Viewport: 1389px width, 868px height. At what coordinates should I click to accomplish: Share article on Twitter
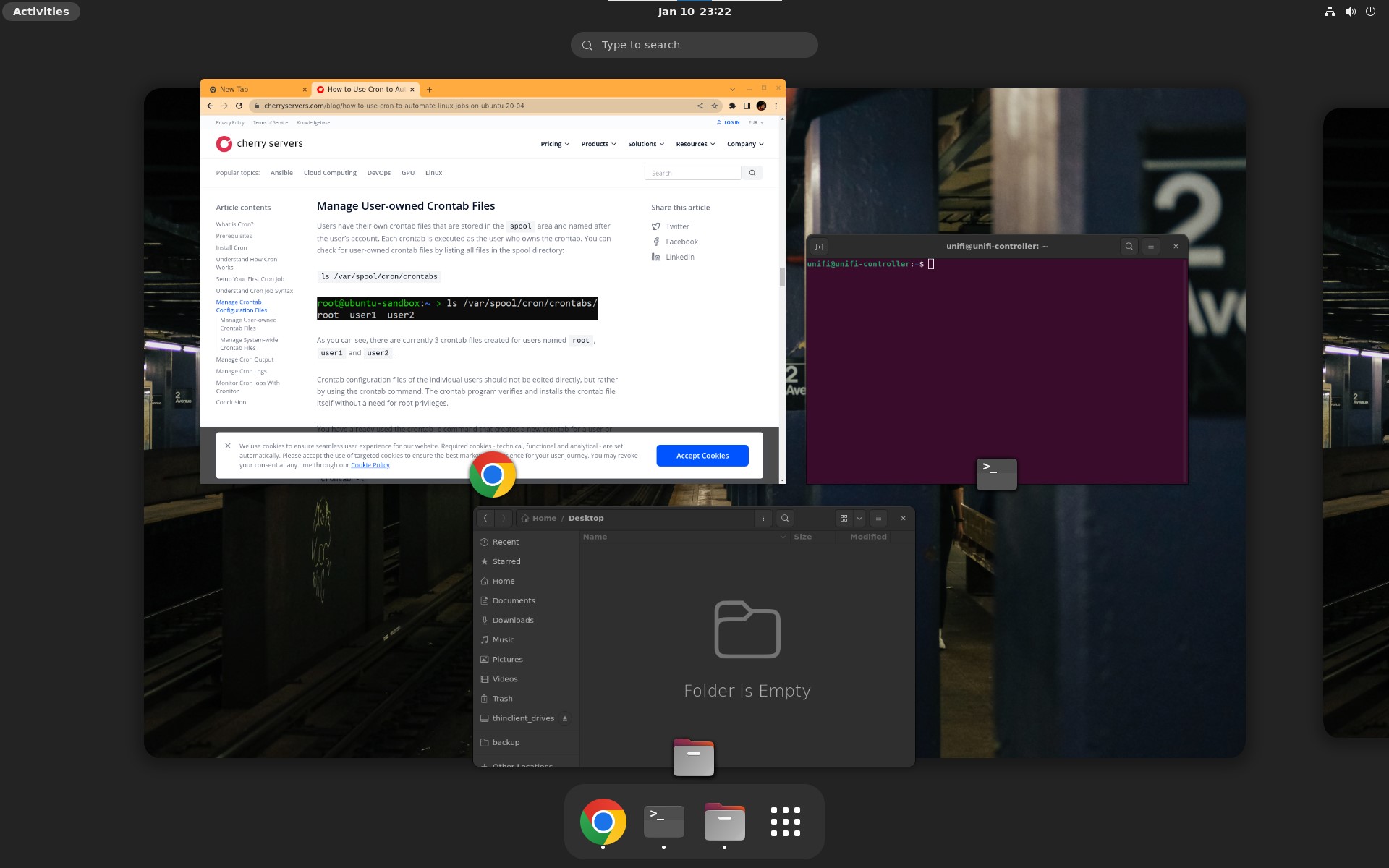coord(671,226)
